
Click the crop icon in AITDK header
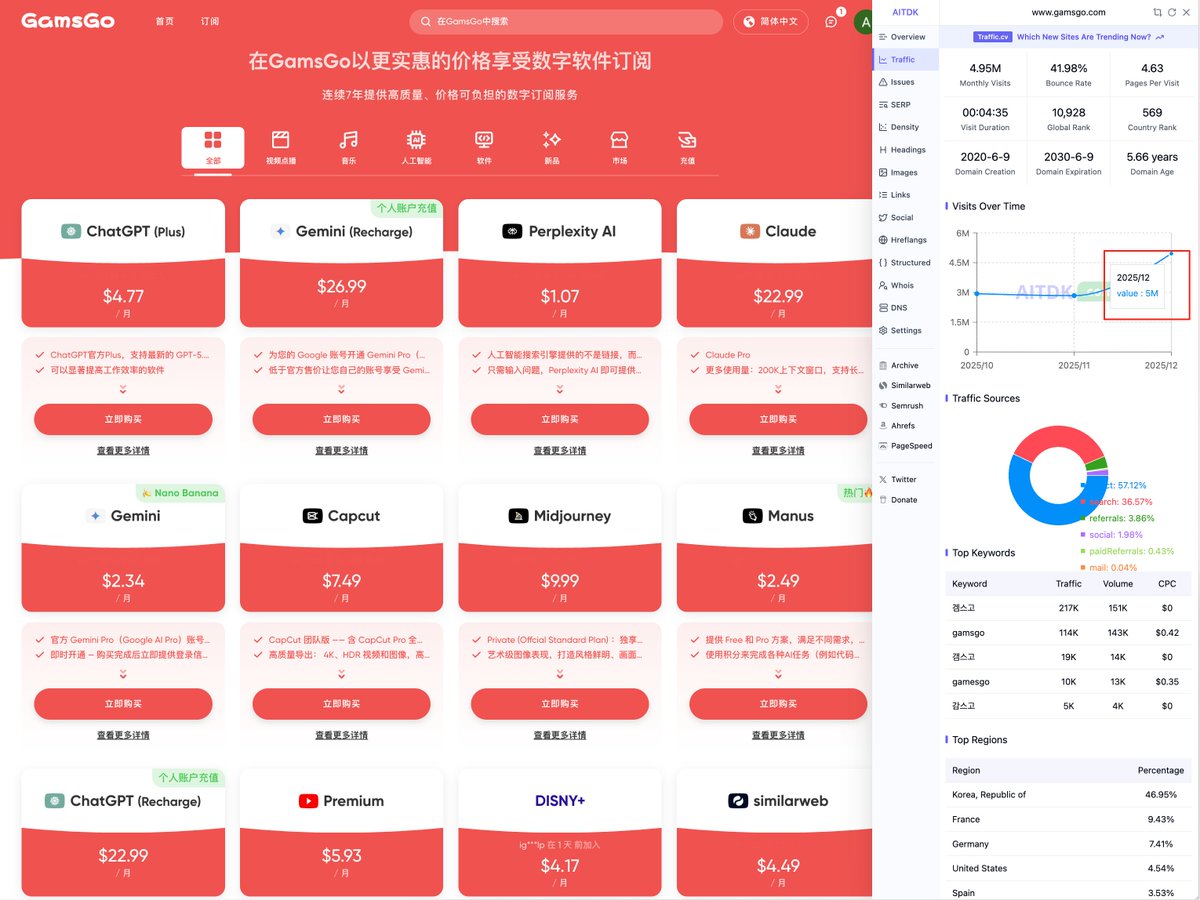(x=1157, y=12)
